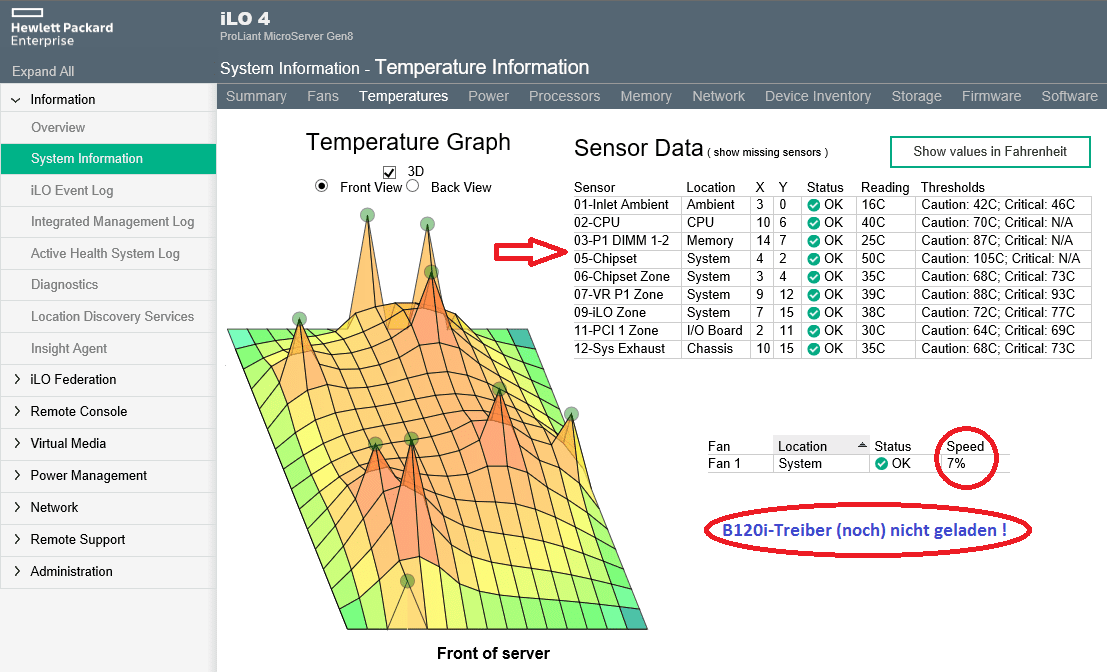Viewport: 1107px width, 672px height.
Task: Click the 06-Chipset Zone sensor name
Action: pos(621,277)
